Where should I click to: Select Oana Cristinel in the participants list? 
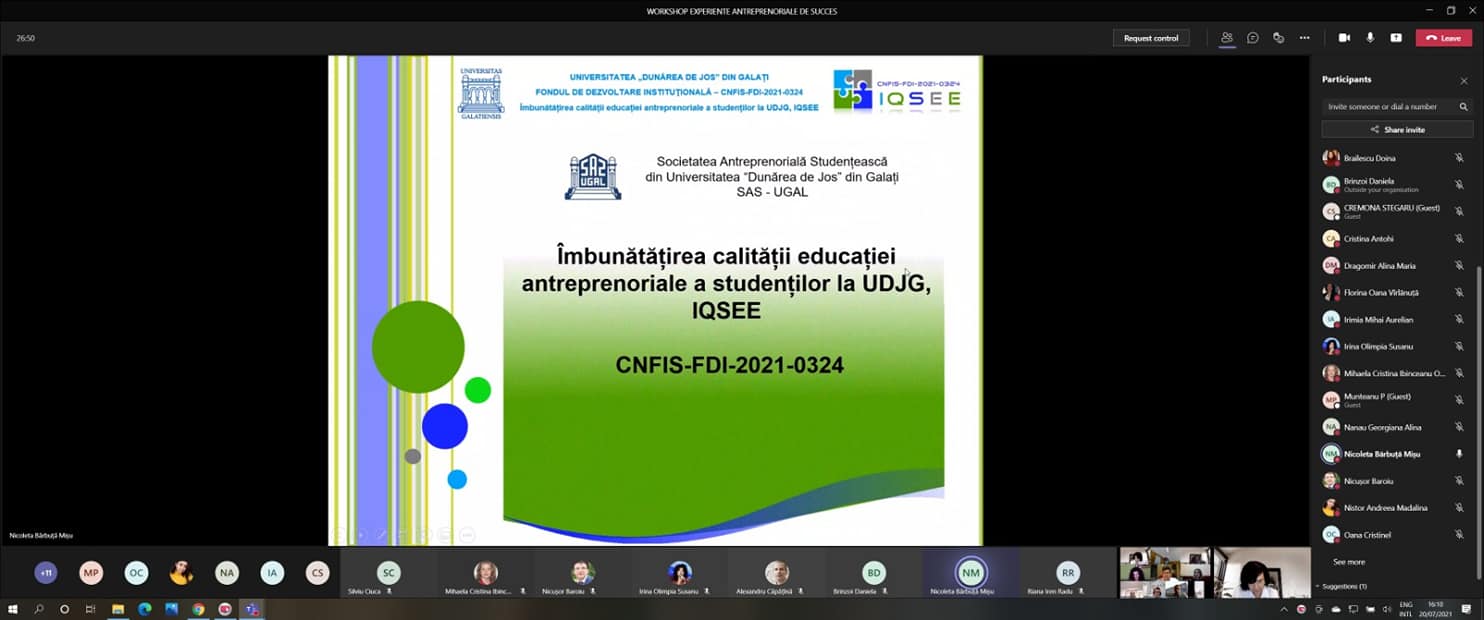[x=1396, y=535]
